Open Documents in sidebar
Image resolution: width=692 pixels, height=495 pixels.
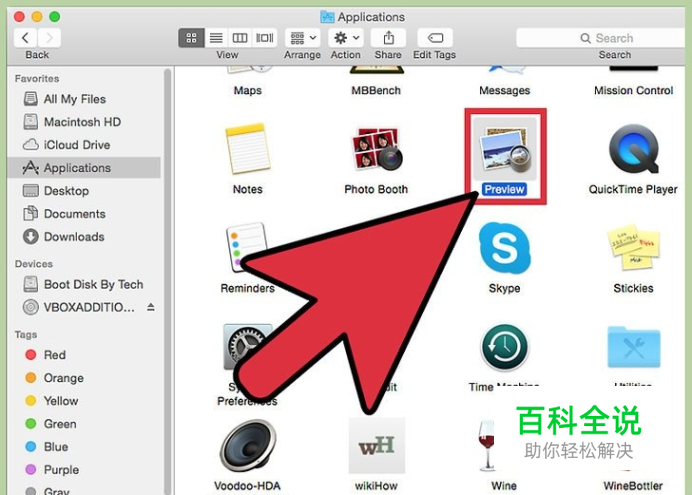click(x=84, y=214)
